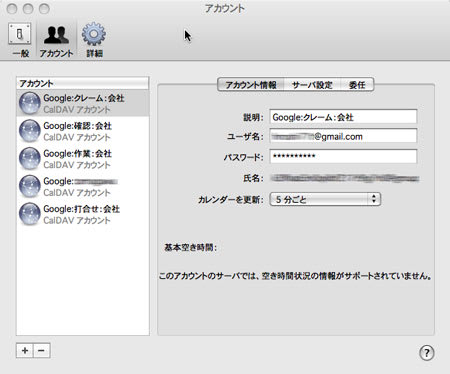Select account Google:クレーム:会社
This screenshot has width=450, height=374.
click(83, 103)
